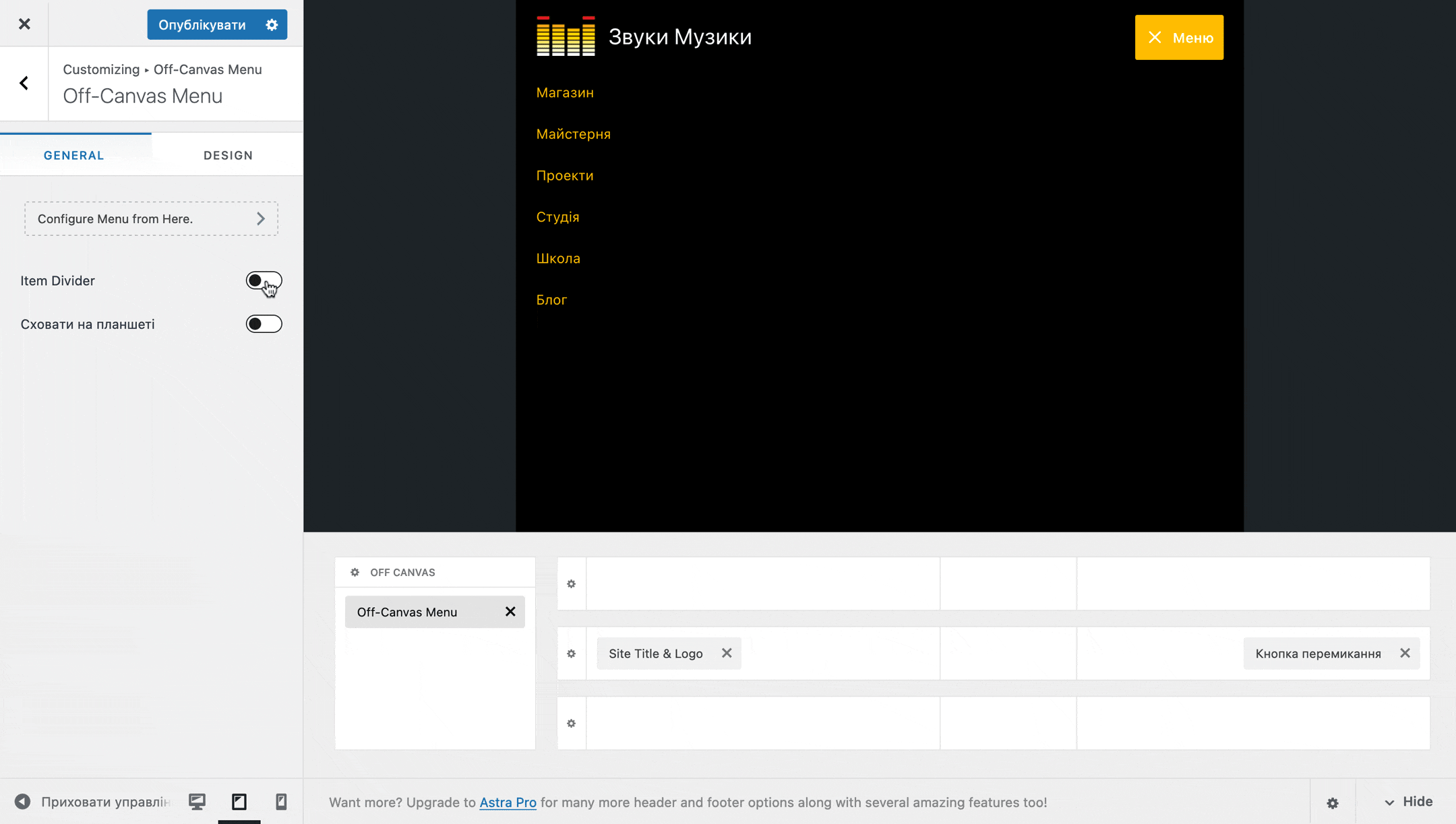The height and width of the screenshot is (824, 1456).
Task: Switch preview to mobile device icon
Action: pyautogui.click(x=281, y=802)
